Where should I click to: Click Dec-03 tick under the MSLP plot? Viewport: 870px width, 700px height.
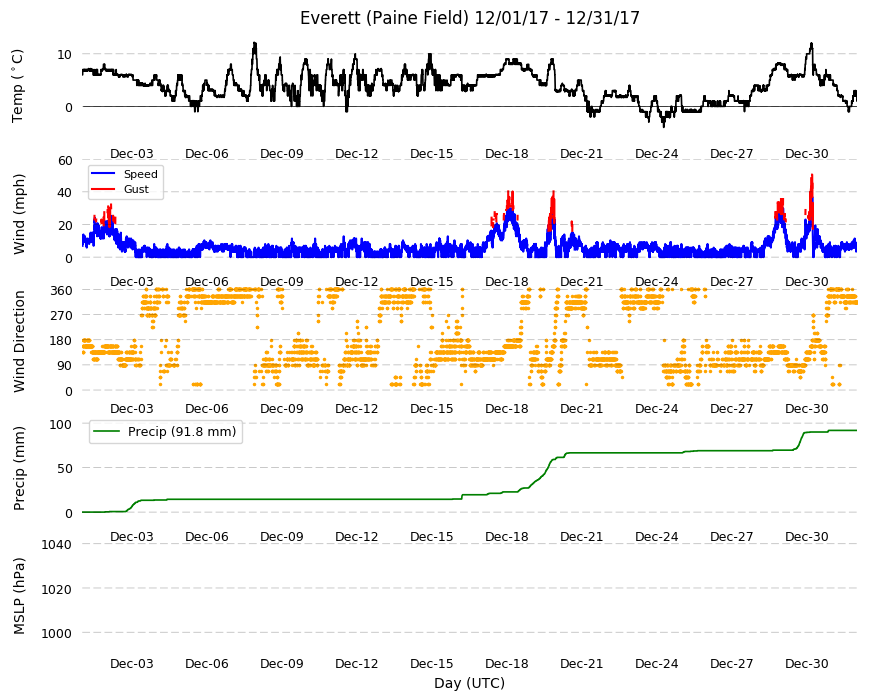131,663
